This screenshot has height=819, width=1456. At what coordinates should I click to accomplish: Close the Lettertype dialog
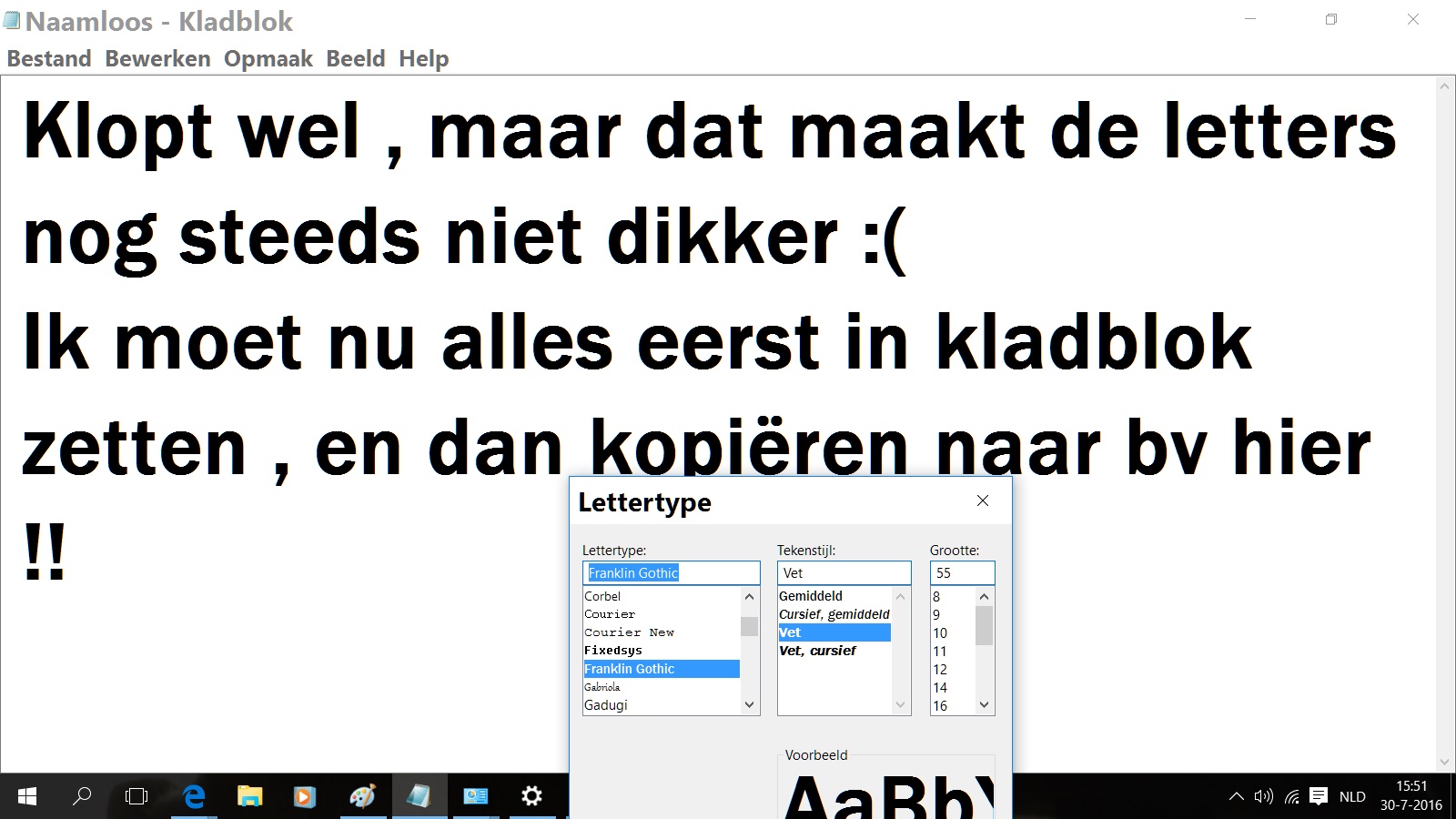point(983,500)
